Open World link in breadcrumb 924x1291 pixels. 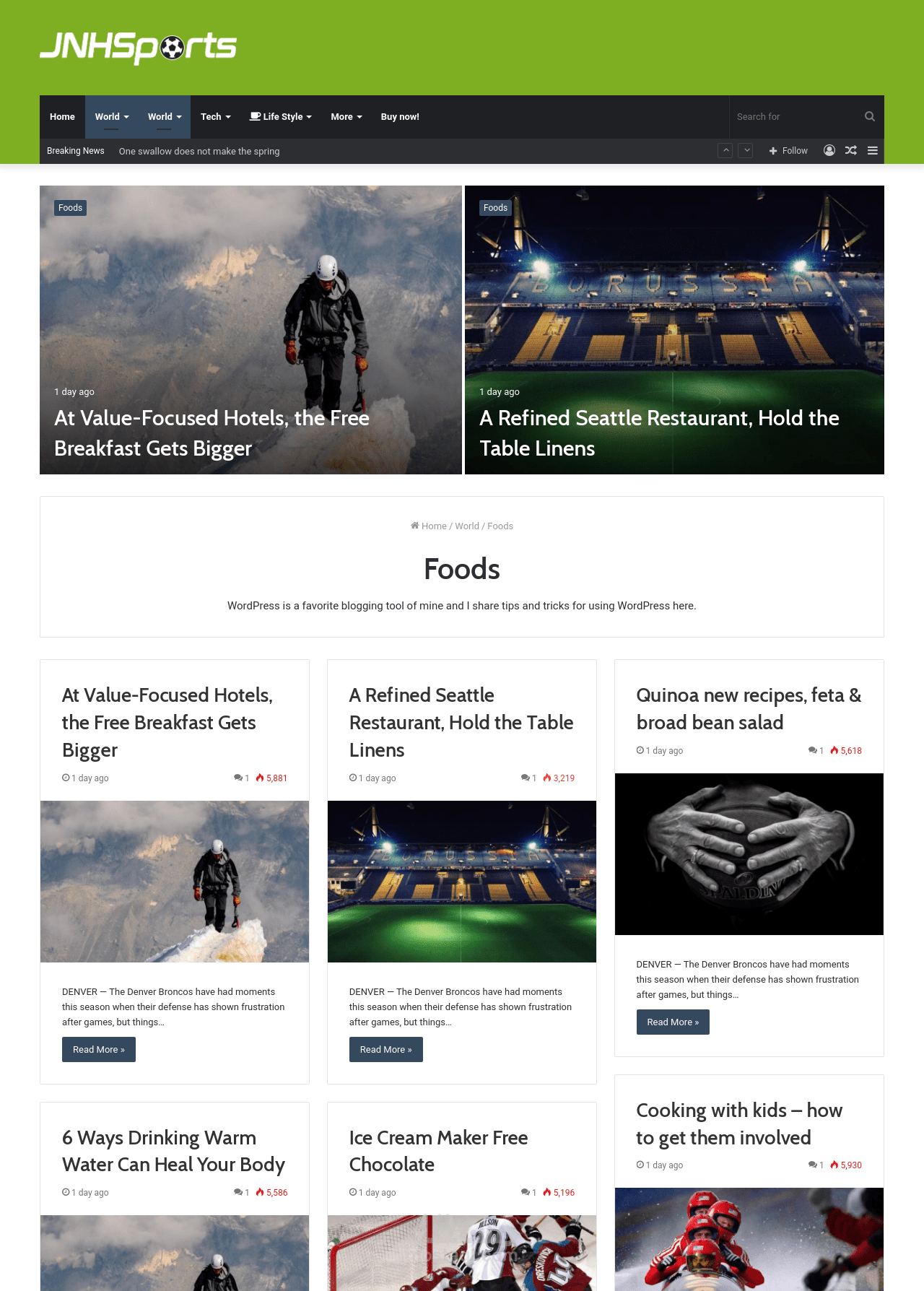(467, 526)
